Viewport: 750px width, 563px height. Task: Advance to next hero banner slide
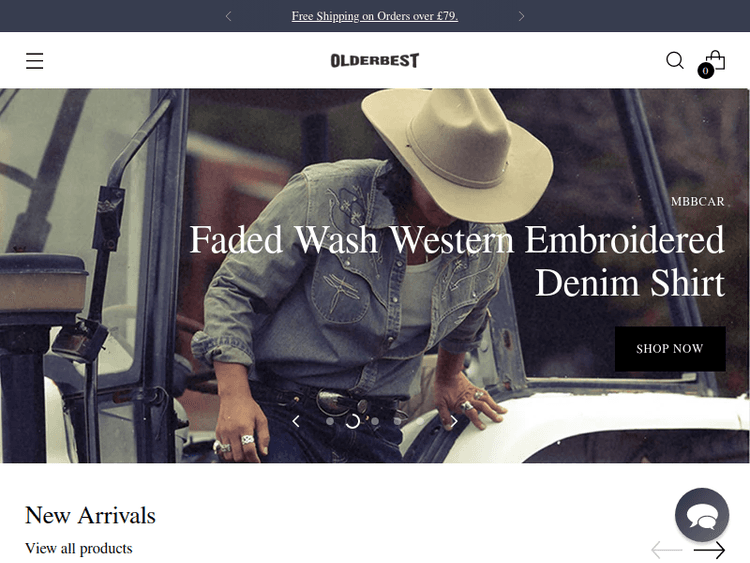coord(454,421)
